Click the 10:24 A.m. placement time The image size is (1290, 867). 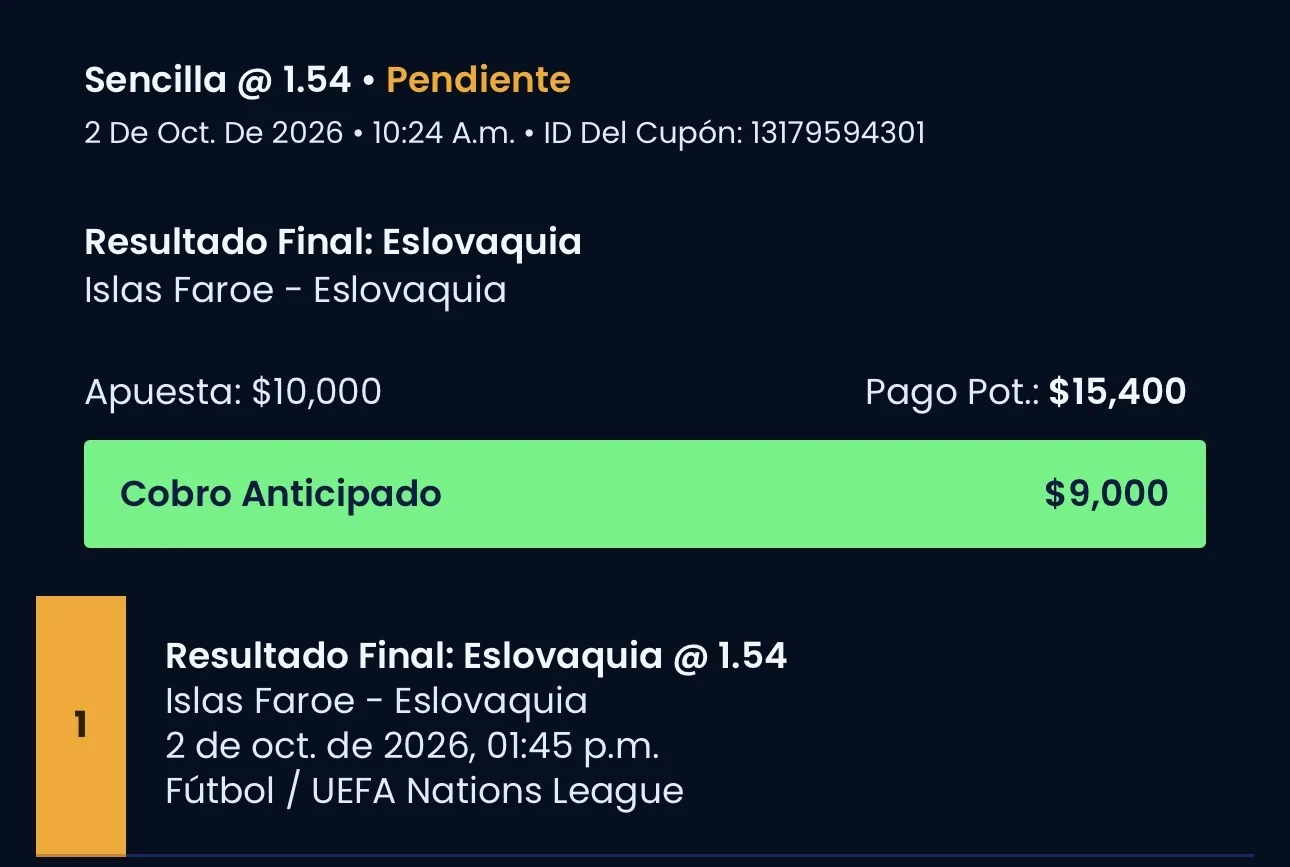[x=444, y=133]
